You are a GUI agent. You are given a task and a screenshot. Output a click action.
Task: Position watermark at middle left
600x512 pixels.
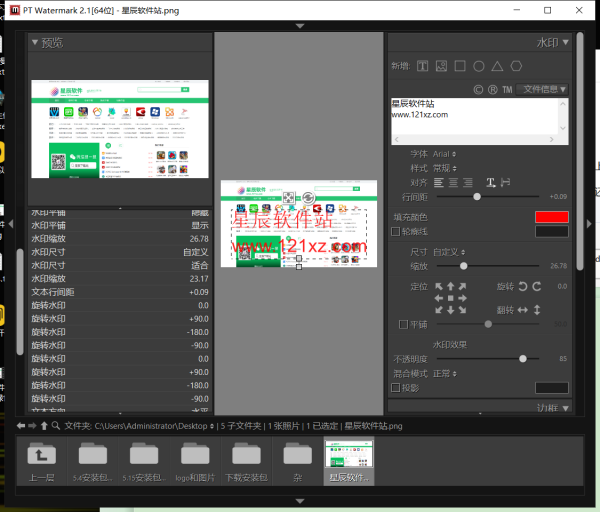pyautogui.click(x=439, y=298)
